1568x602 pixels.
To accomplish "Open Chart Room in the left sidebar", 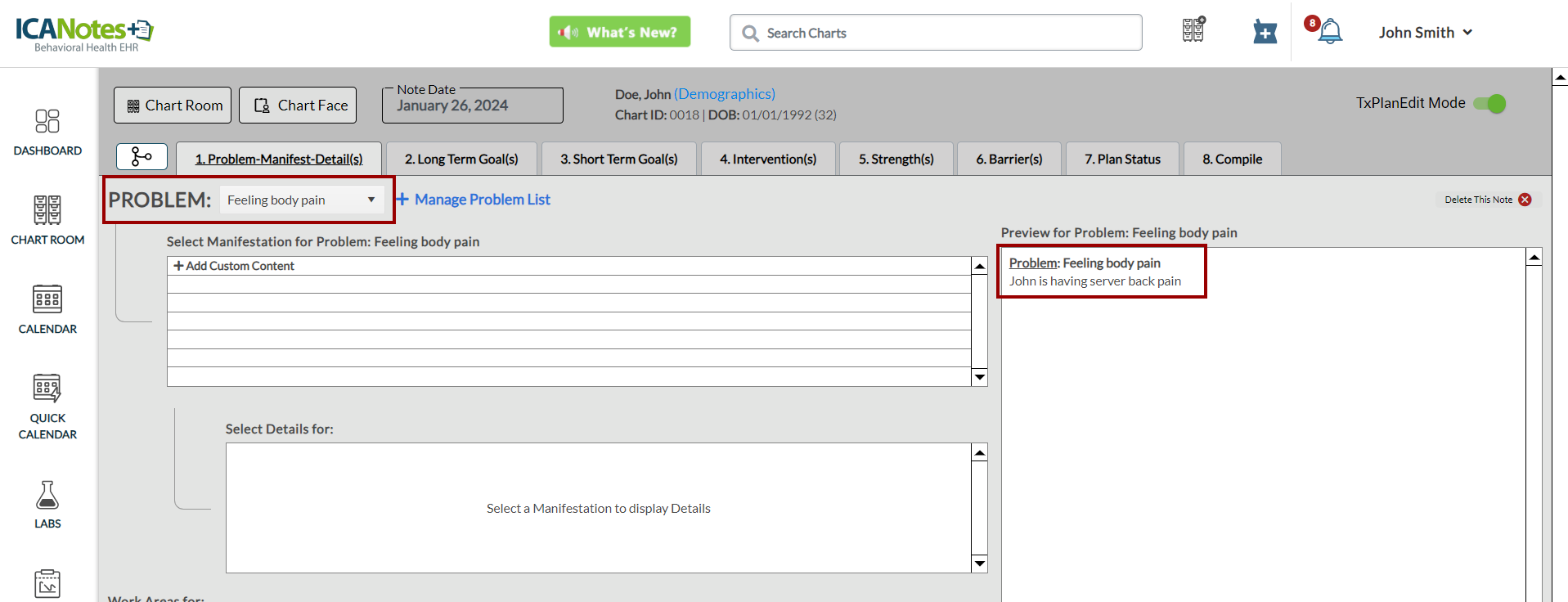I will (47, 219).
